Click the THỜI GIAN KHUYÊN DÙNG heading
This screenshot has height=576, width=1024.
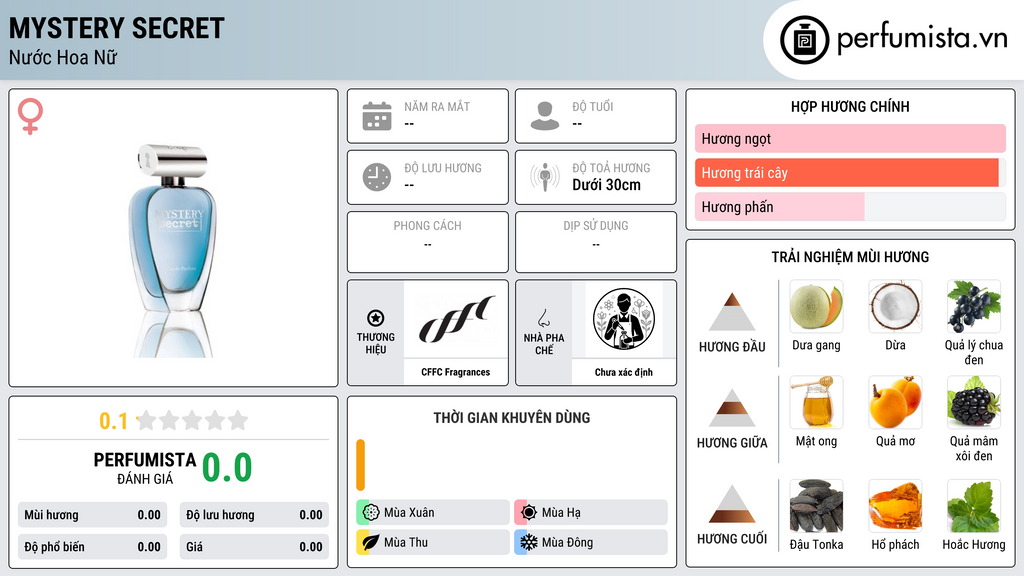pos(512,417)
